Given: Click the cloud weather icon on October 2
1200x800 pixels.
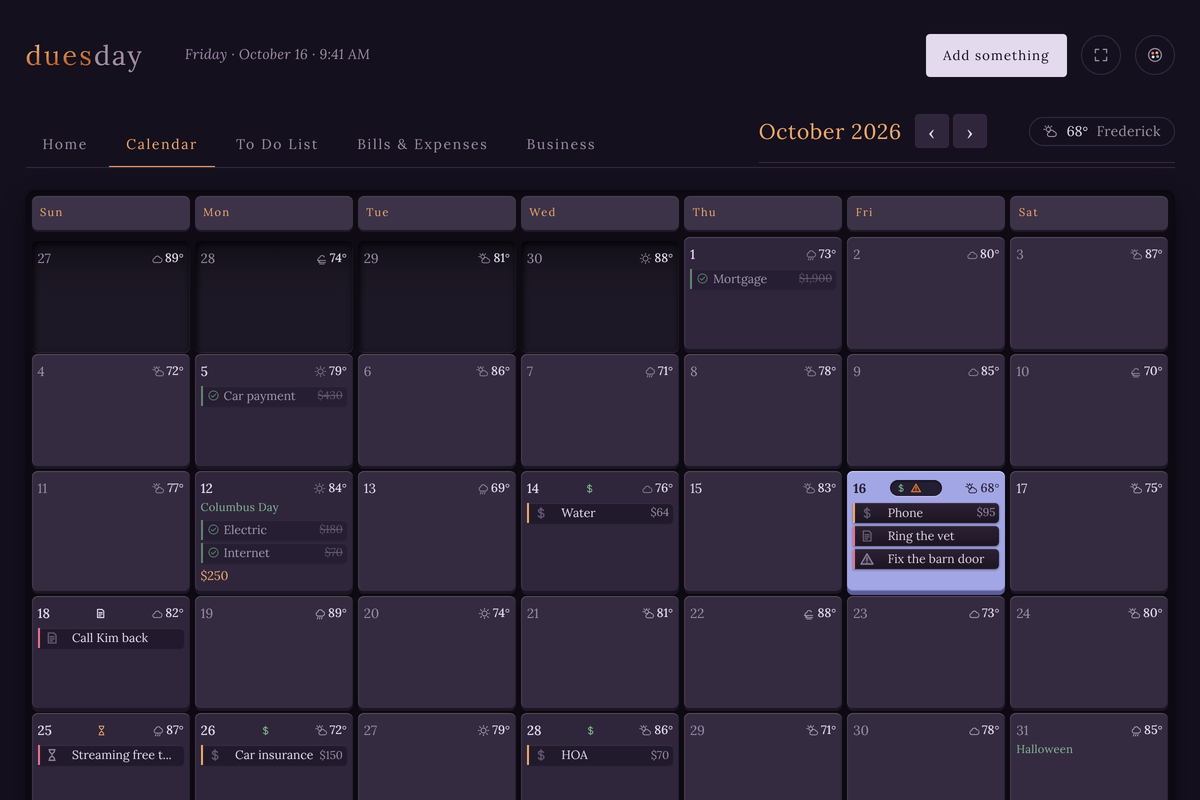Looking at the screenshot, I should [971, 255].
